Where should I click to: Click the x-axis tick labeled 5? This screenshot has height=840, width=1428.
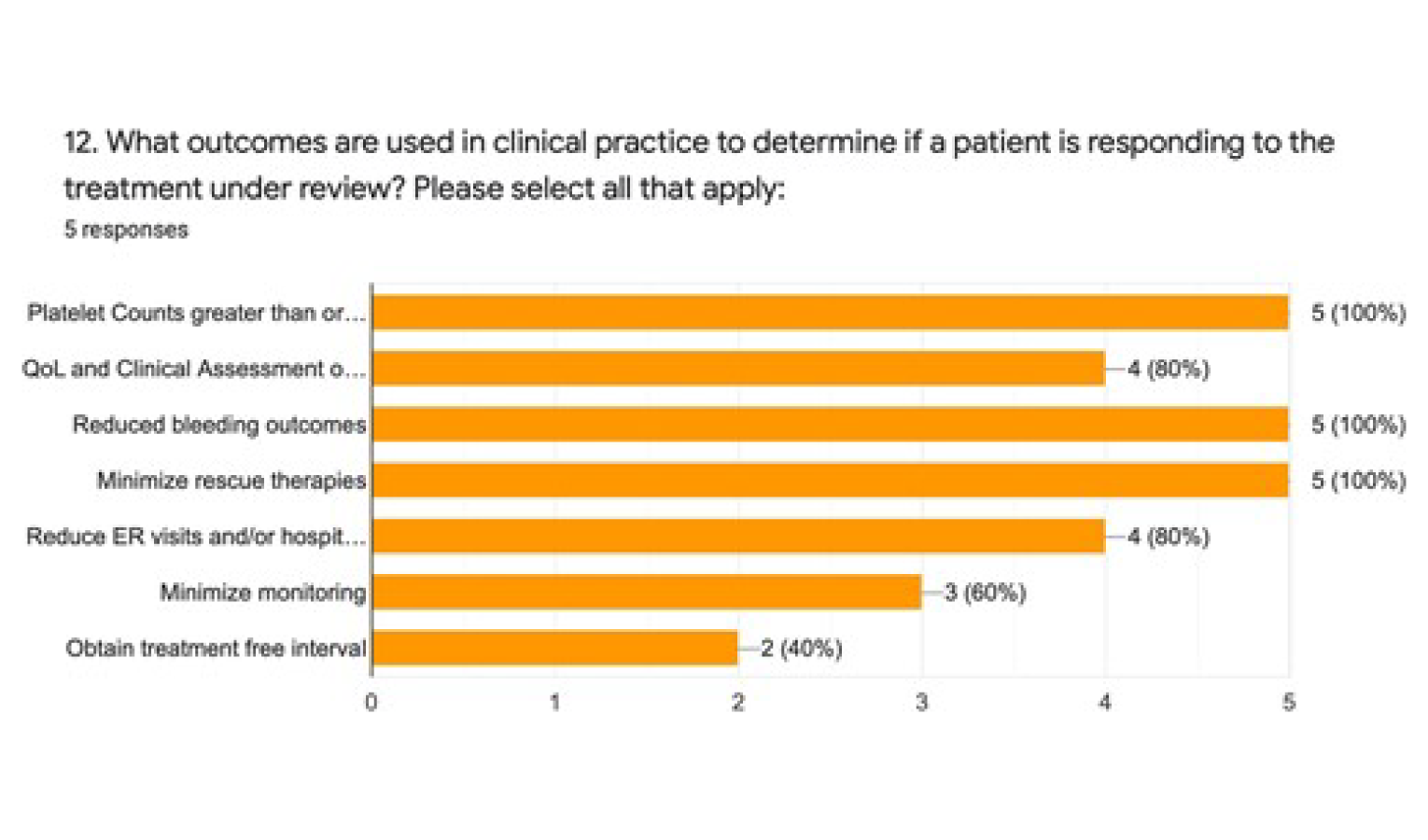(x=1288, y=702)
